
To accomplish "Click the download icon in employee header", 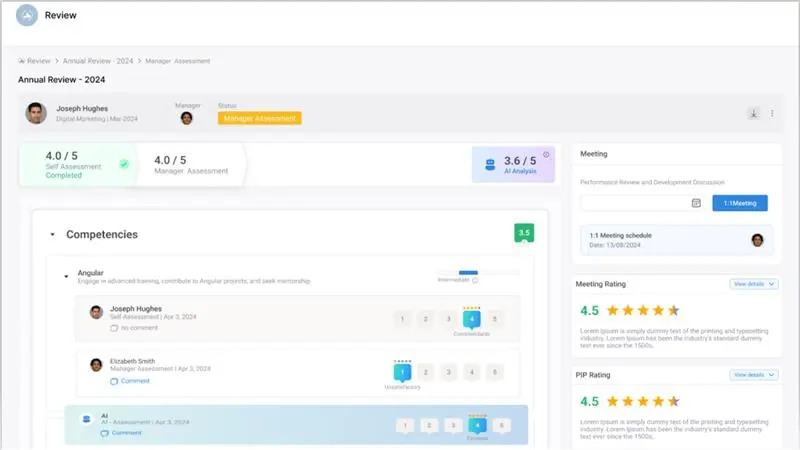I will click(x=753, y=113).
